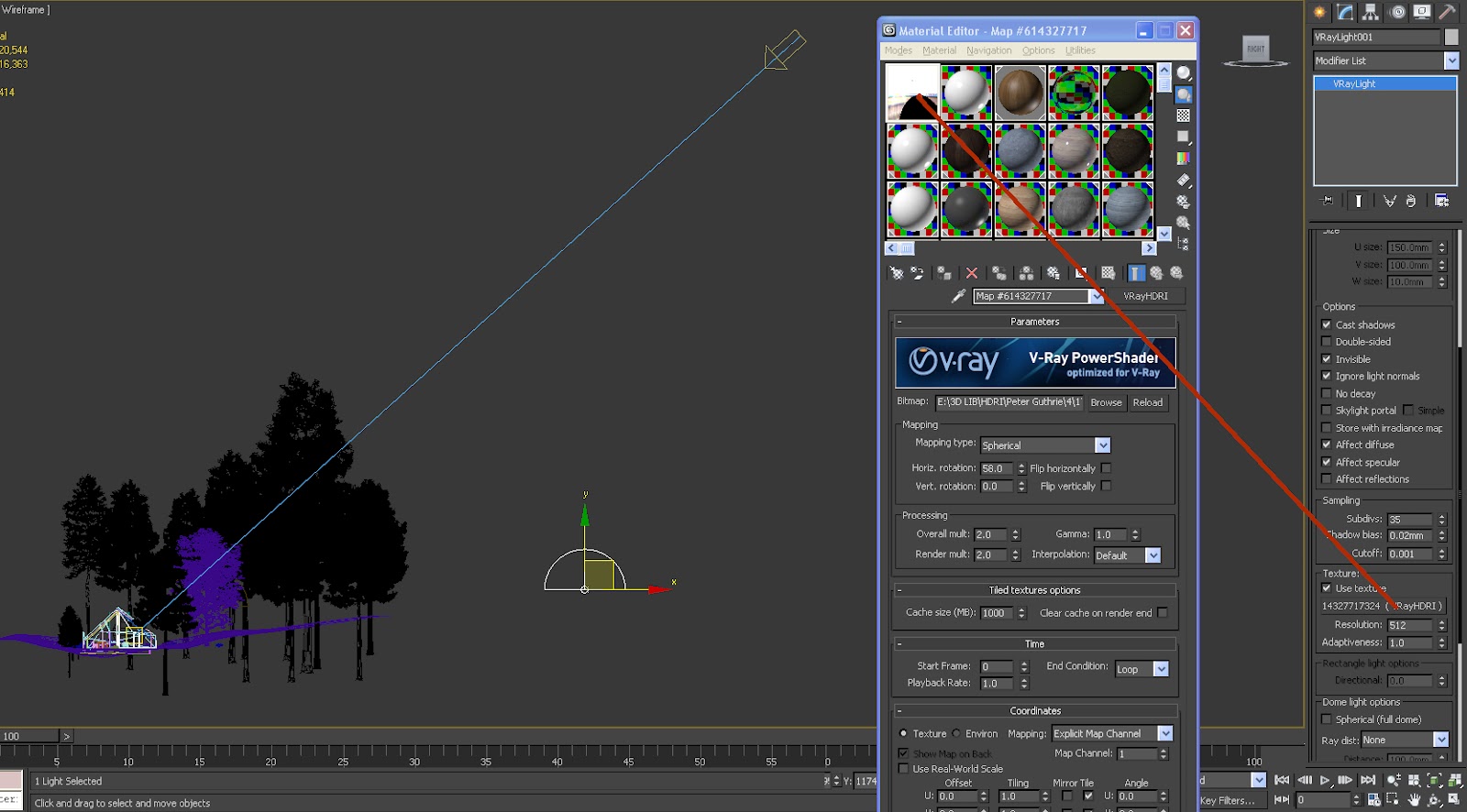Open the Navigation menu

(x=989, y=50)
